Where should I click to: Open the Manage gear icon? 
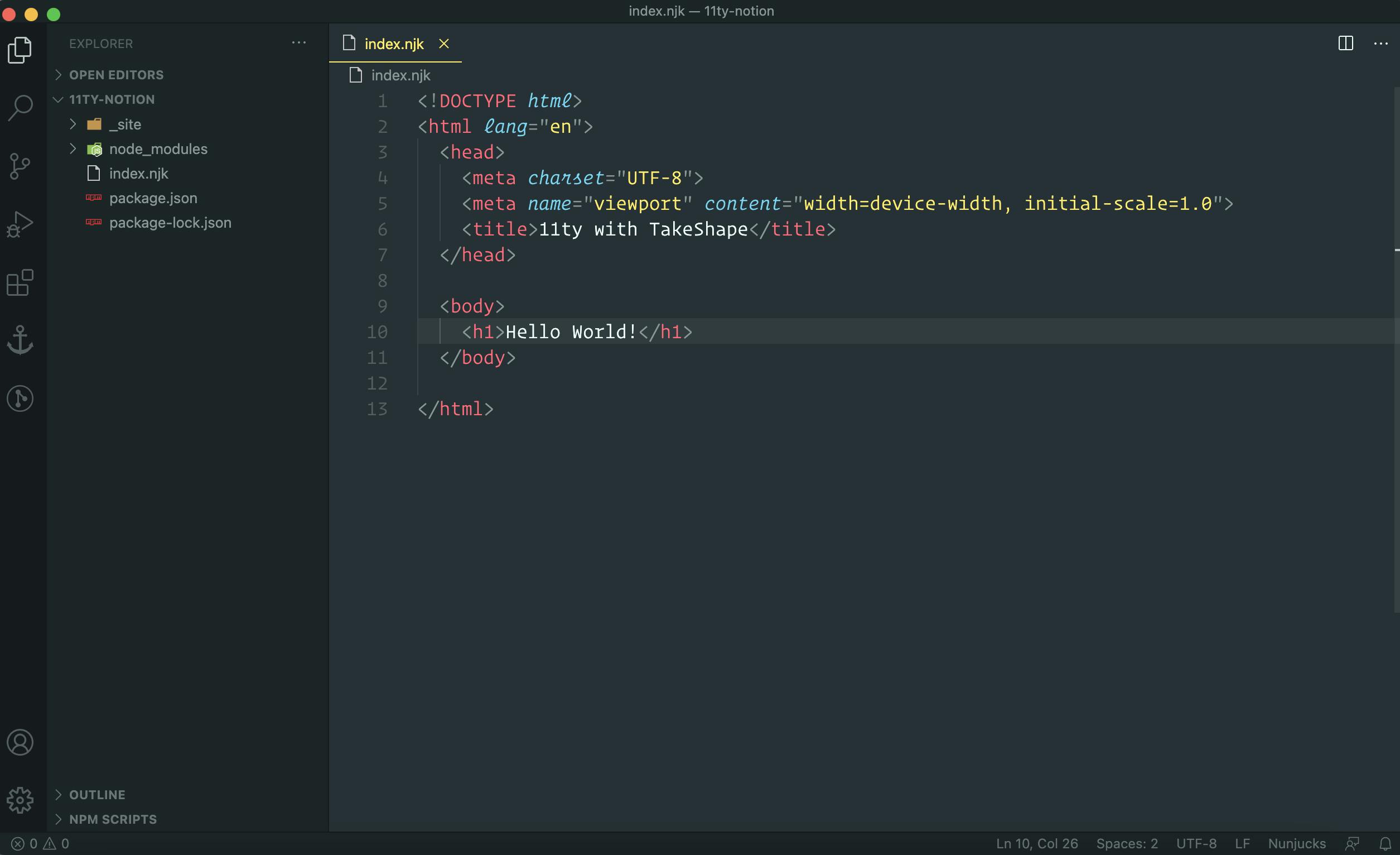click(x=21, y=800)
